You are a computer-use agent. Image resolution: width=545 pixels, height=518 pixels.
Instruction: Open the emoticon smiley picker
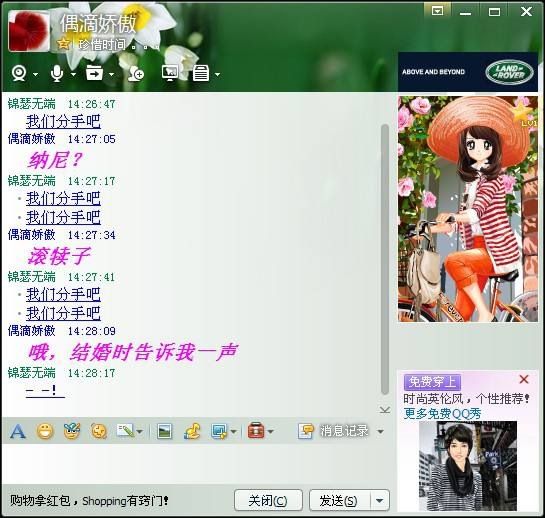tap(45, 431)
